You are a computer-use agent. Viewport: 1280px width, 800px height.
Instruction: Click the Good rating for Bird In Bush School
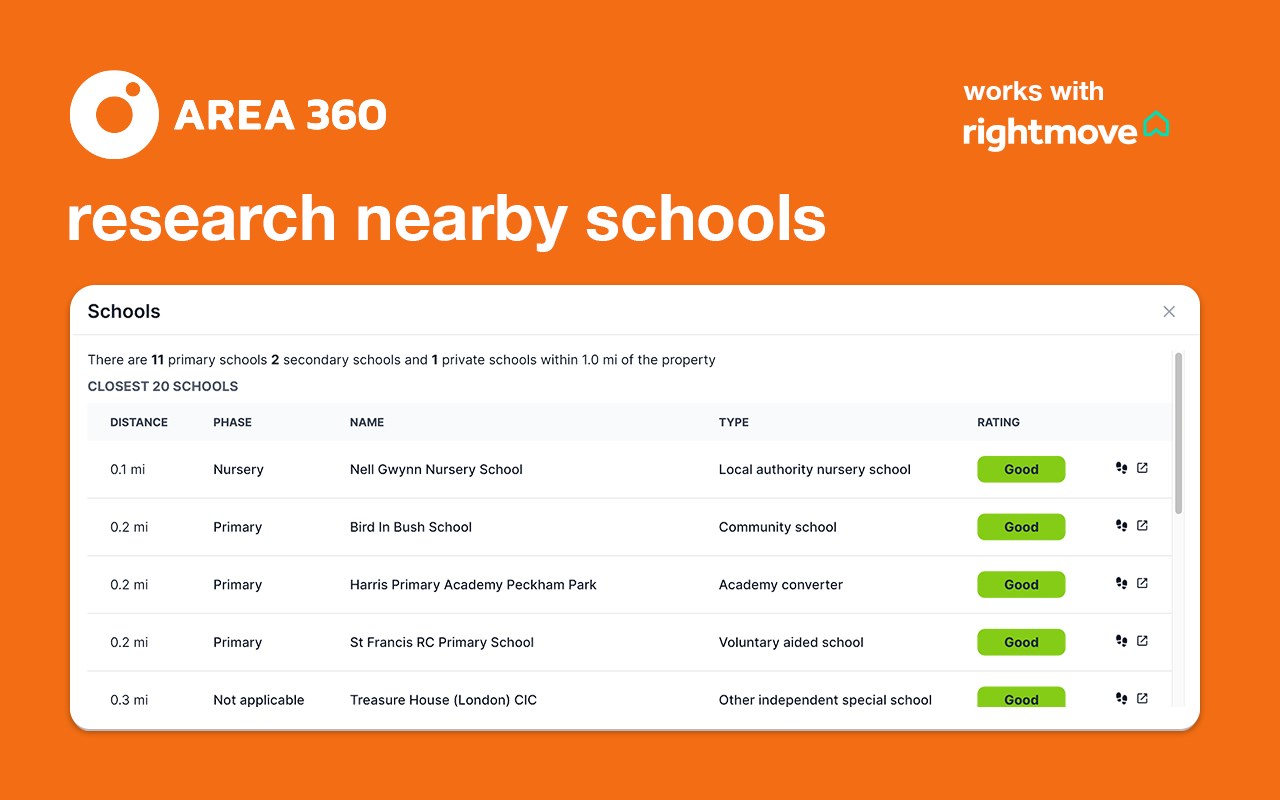coord(1021,527)
